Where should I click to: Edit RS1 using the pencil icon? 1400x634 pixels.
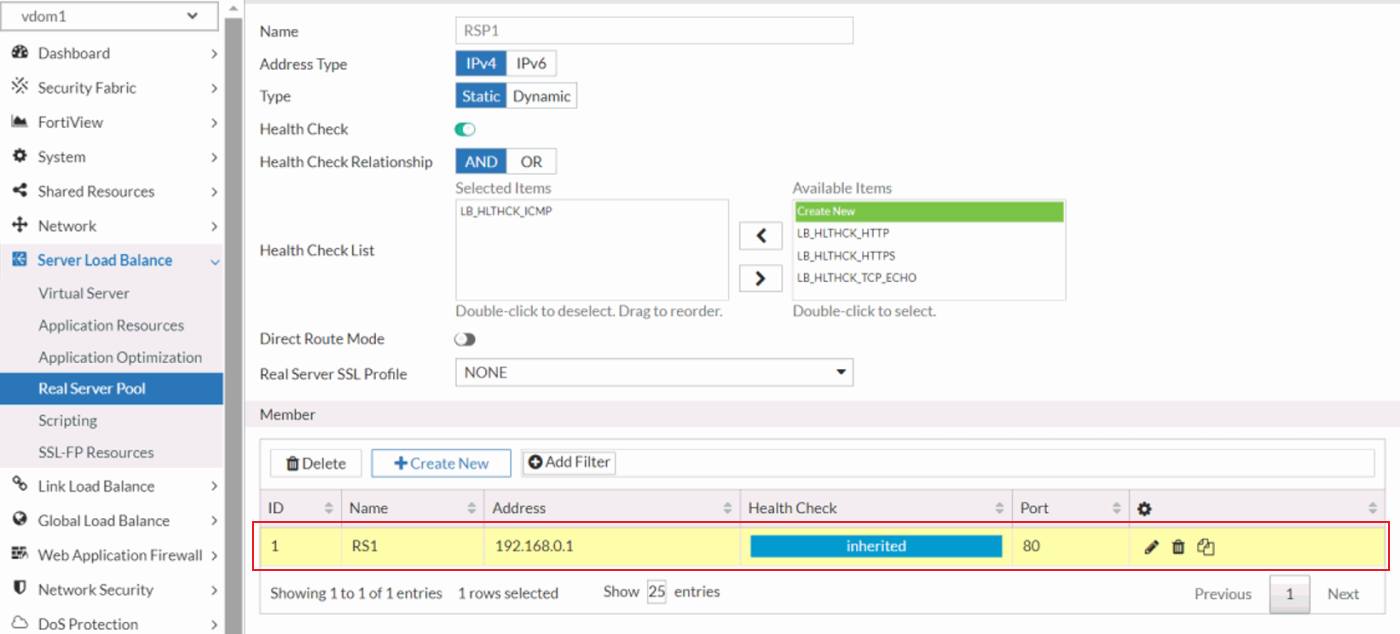pyautogui.click(x=1151, y=546)
